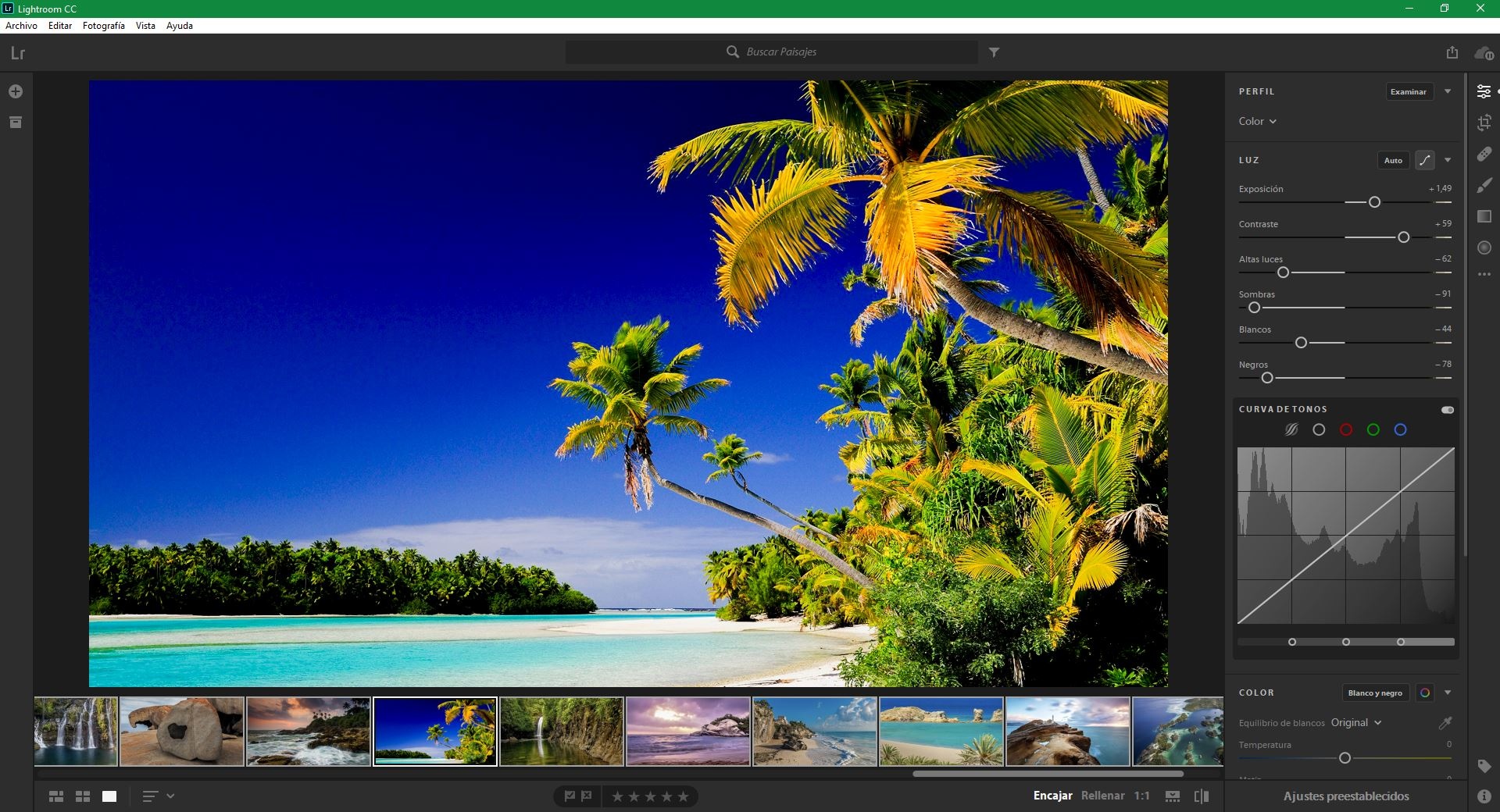Viewport: 1500px width, 812px height.
Task: Select the Linear Gradient tool
Action: point(1484,216)
